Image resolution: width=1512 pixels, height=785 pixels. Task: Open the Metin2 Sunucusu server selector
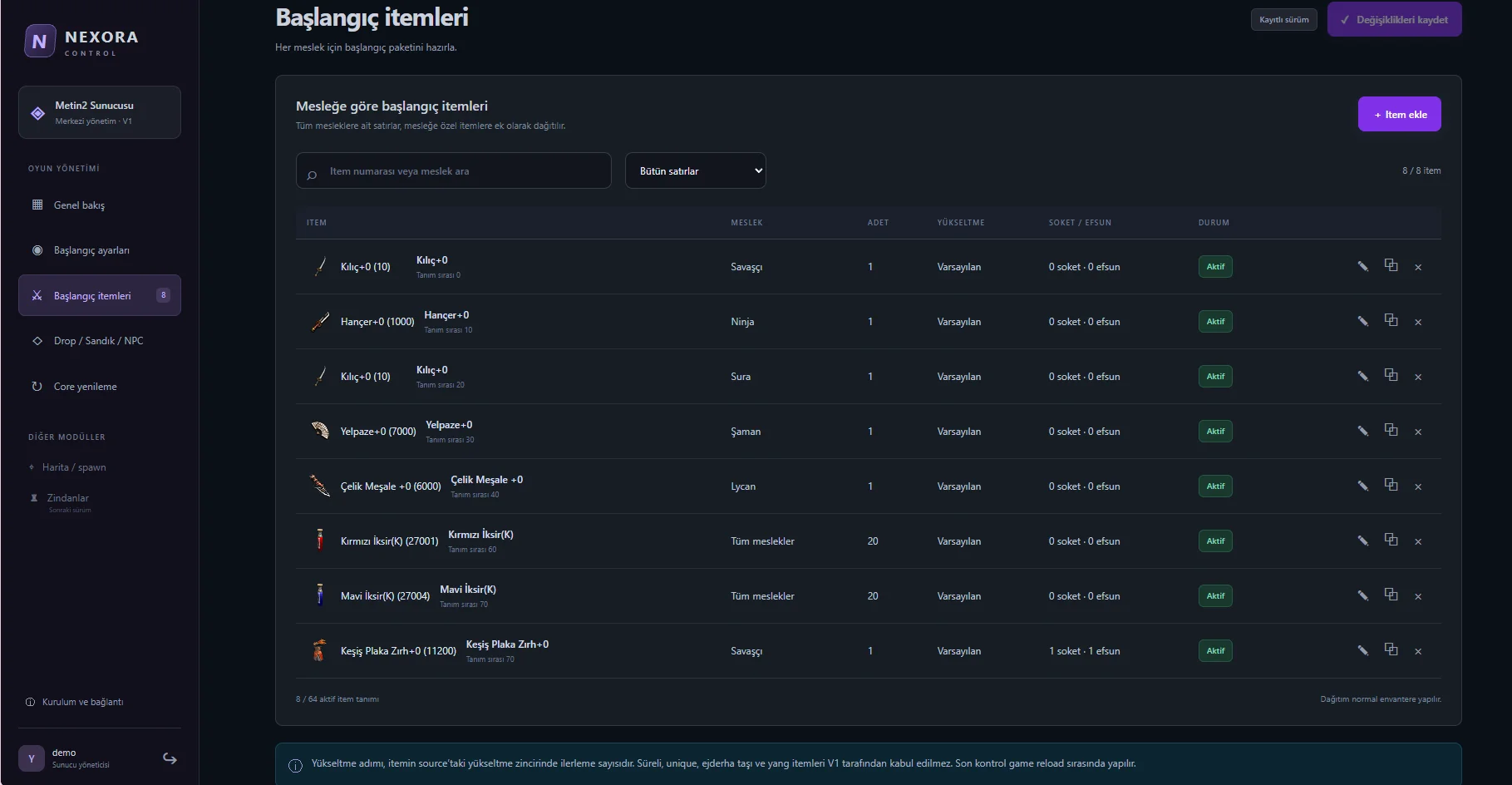tap(100, 112)
